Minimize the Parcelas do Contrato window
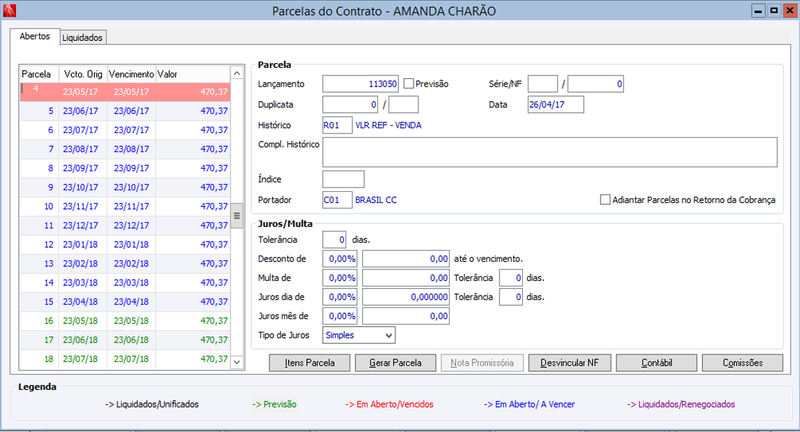Image resolution: width=800 pixels, height=432 pixels. click(x=758, y=11)
